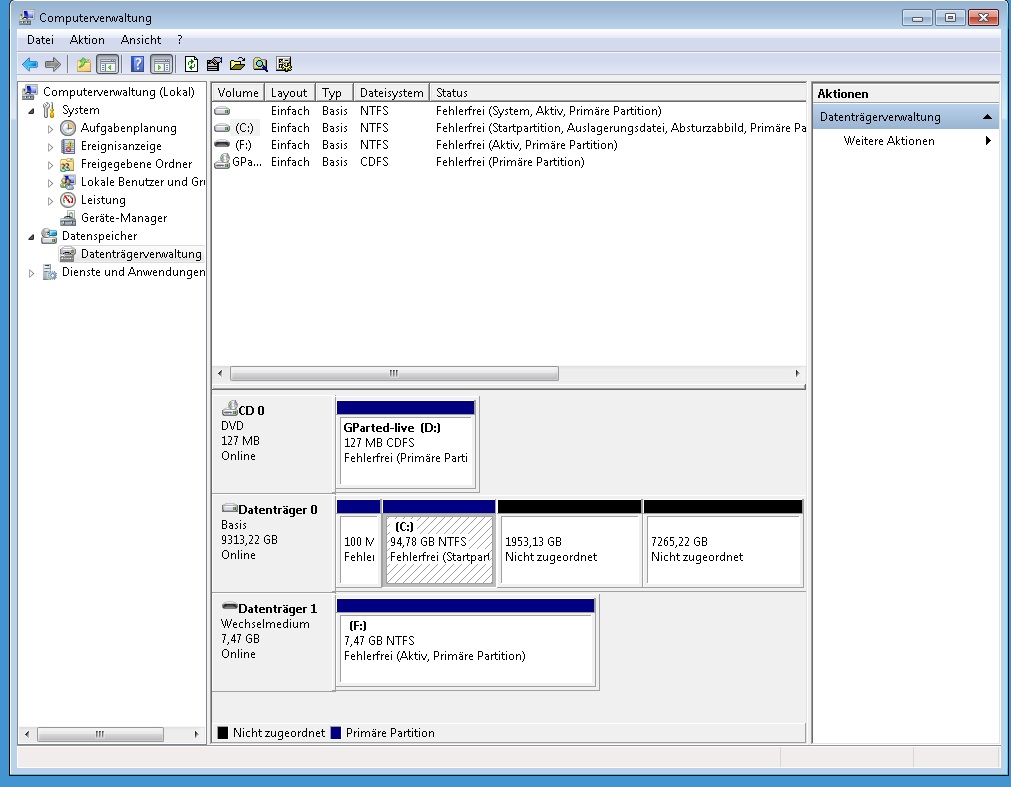This screenshot has height=787, width=1011.
Task: Select the Ereignisanzeige icon
Action: (x=68, y=146)
